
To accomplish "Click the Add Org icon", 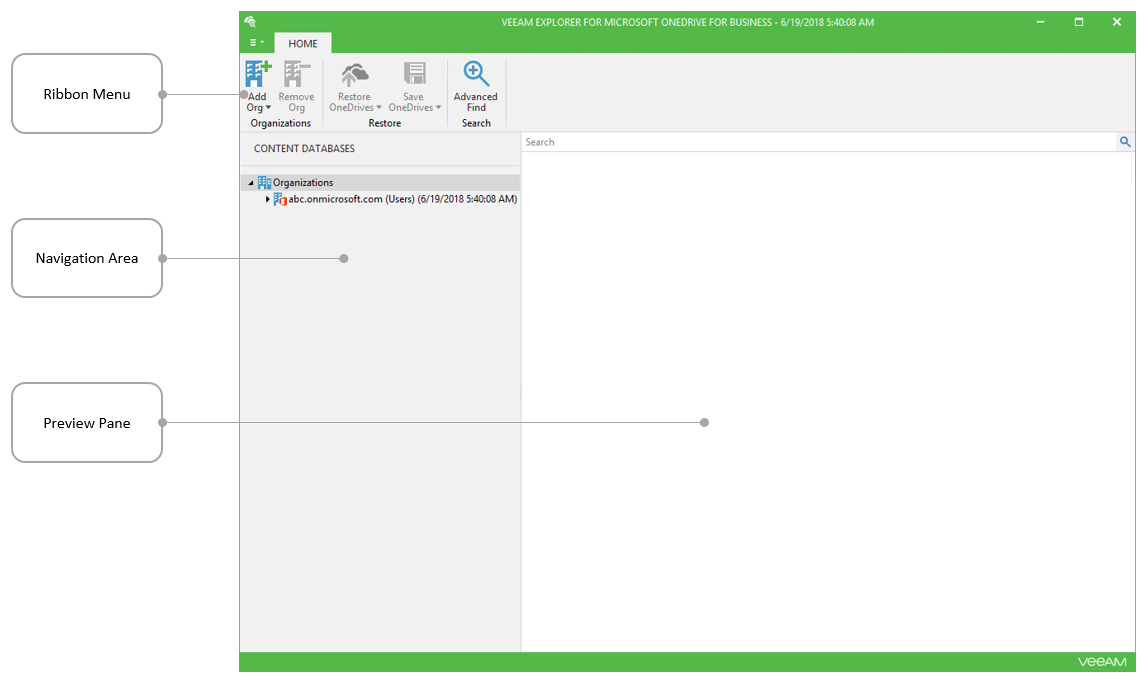I will [x=258, y=73].
